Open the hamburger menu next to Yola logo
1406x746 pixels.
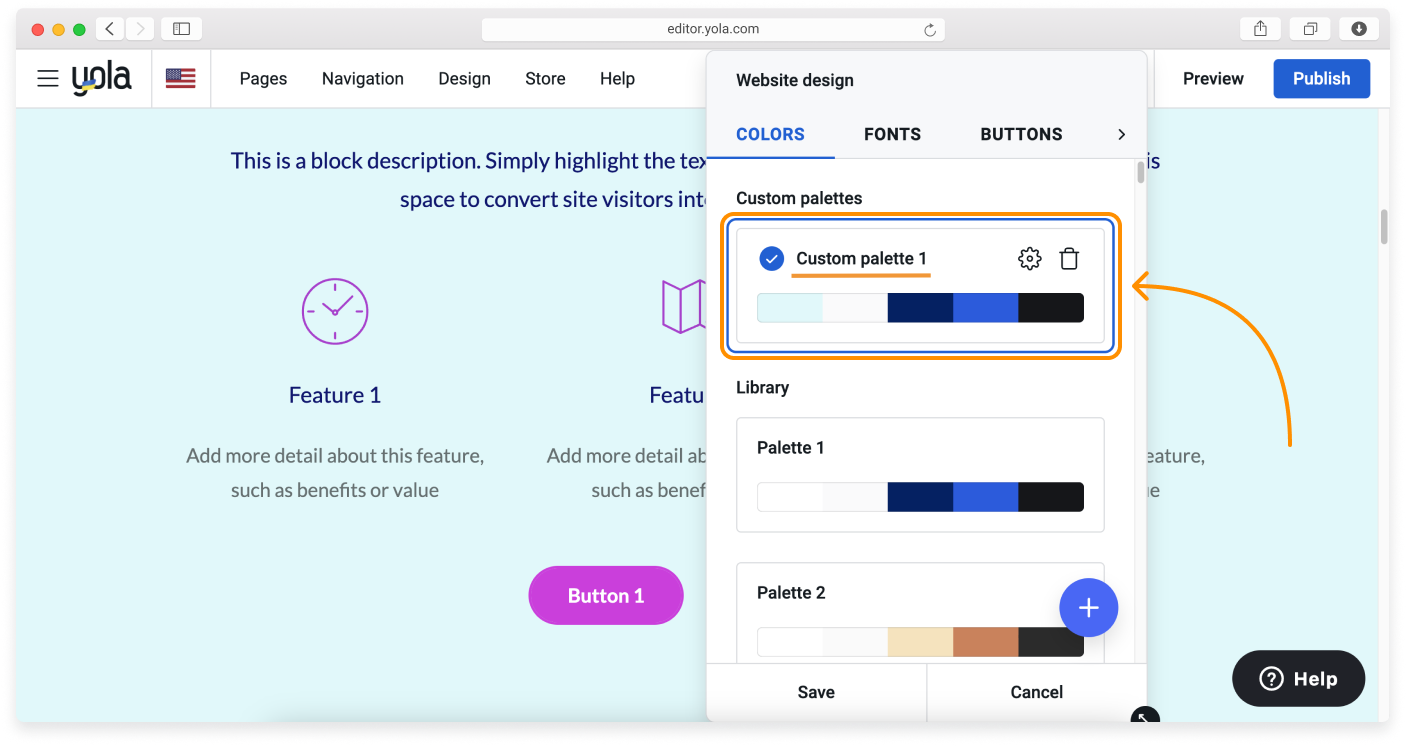click(x=47, y=78)
